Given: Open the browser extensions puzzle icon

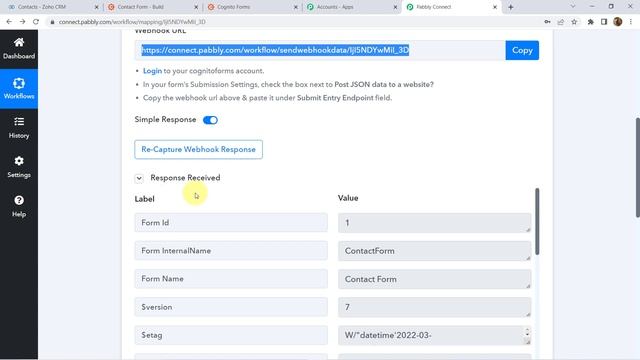Looking at the screenshot, I should 591,22.
